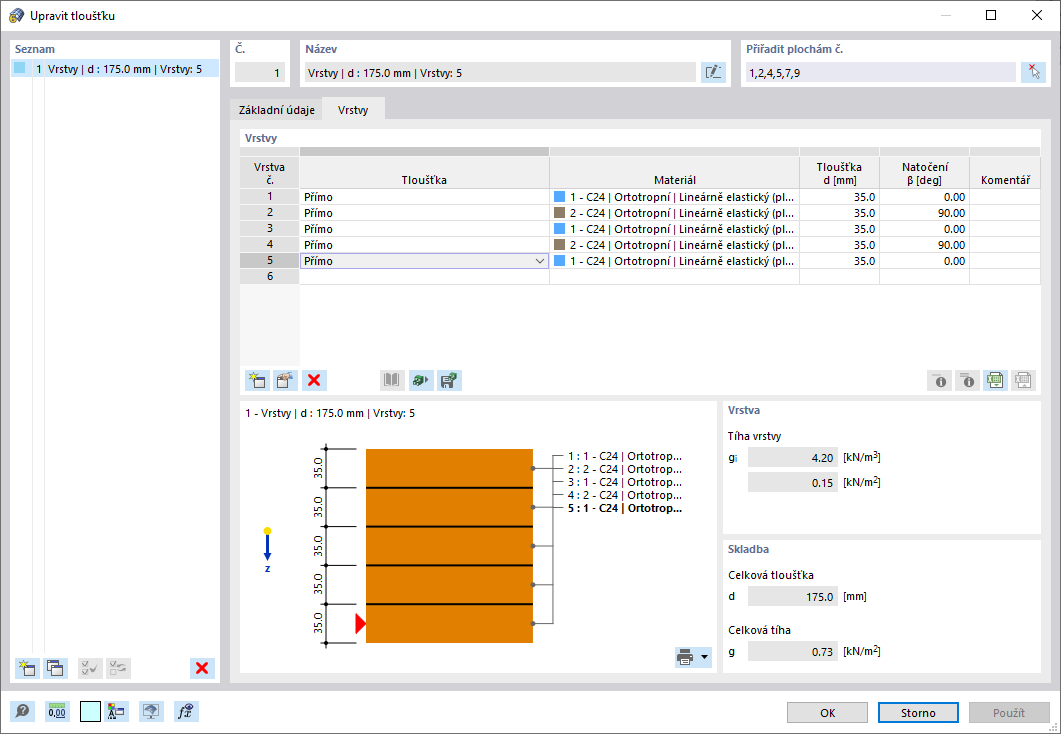Click the invert selection icon in Seznam
Image resolution: width=1061 pixels, height=734 pixels.
(x=118, y=668)
